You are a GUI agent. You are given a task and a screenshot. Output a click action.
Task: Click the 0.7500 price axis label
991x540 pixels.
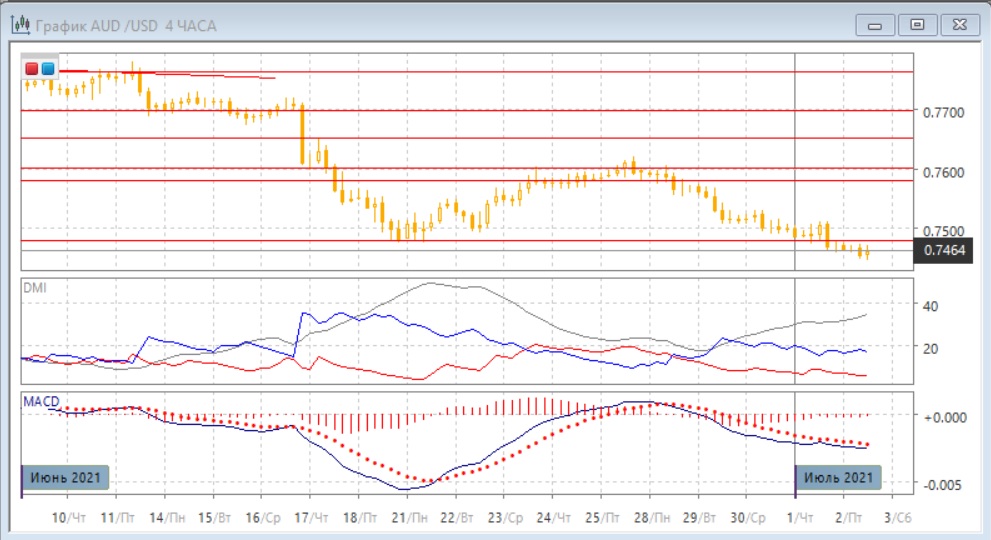pos(944,231)
